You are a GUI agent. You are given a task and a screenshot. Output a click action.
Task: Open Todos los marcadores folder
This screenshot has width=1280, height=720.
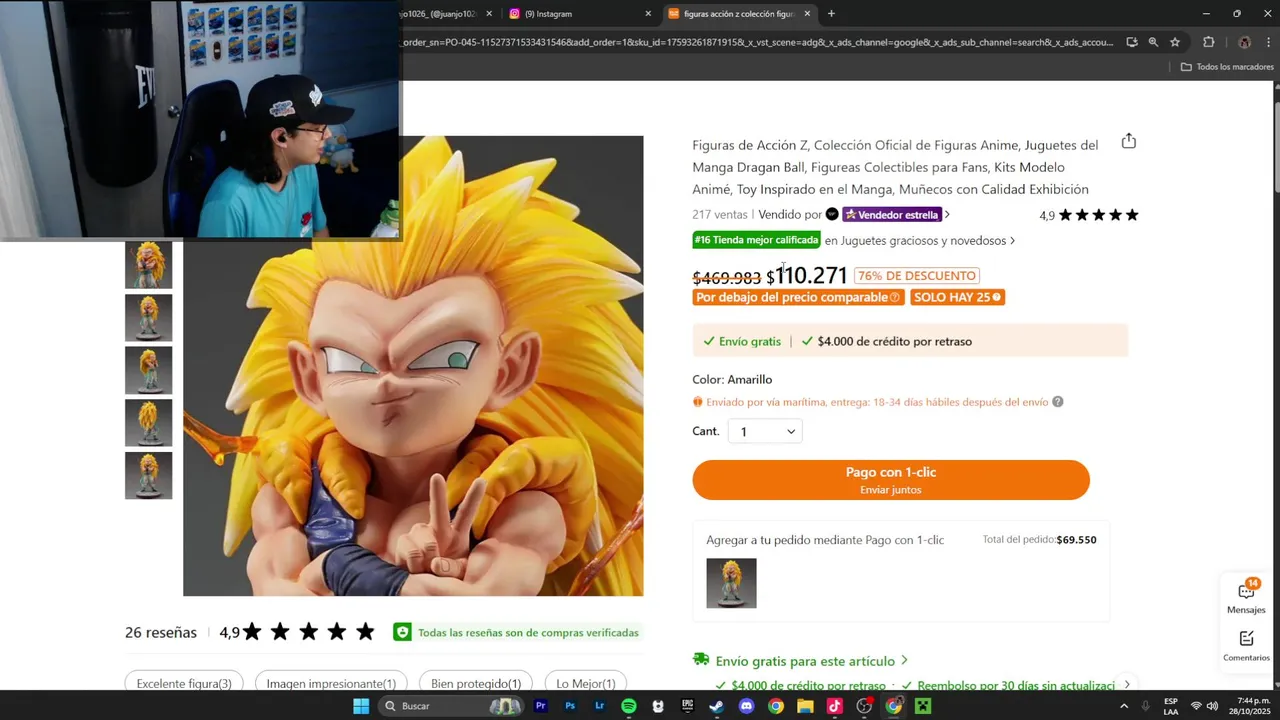click(1227, 67)
